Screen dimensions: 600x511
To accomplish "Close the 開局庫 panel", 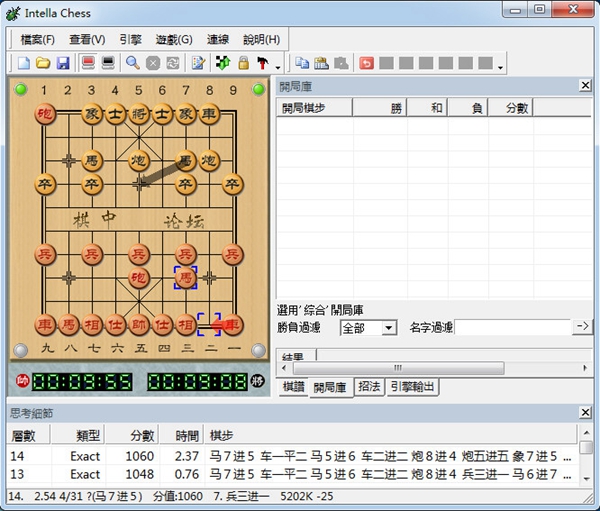I will (585, 85).
